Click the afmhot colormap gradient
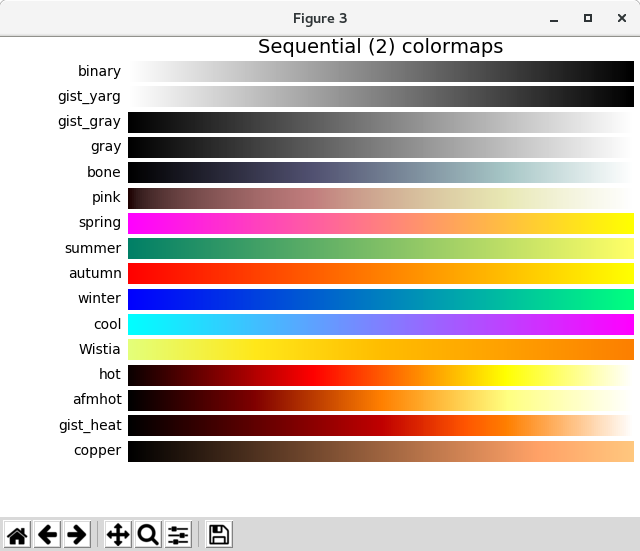The width and height of the screenshot is (640, 551). coord(381,400)
